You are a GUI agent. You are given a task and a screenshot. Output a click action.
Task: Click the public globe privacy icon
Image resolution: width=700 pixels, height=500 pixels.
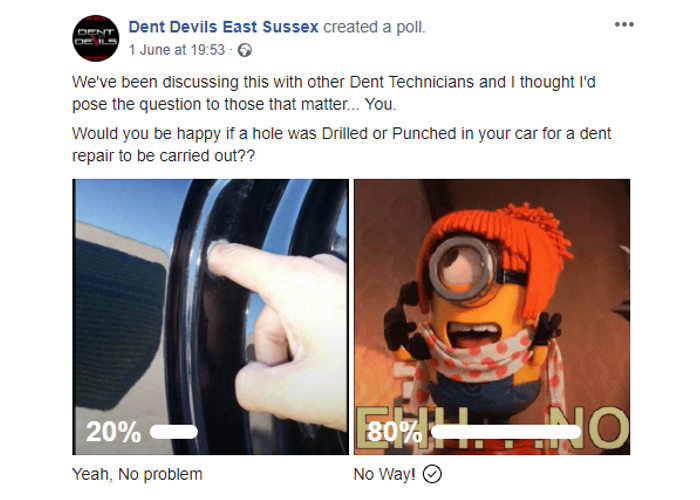coord(245,50)
